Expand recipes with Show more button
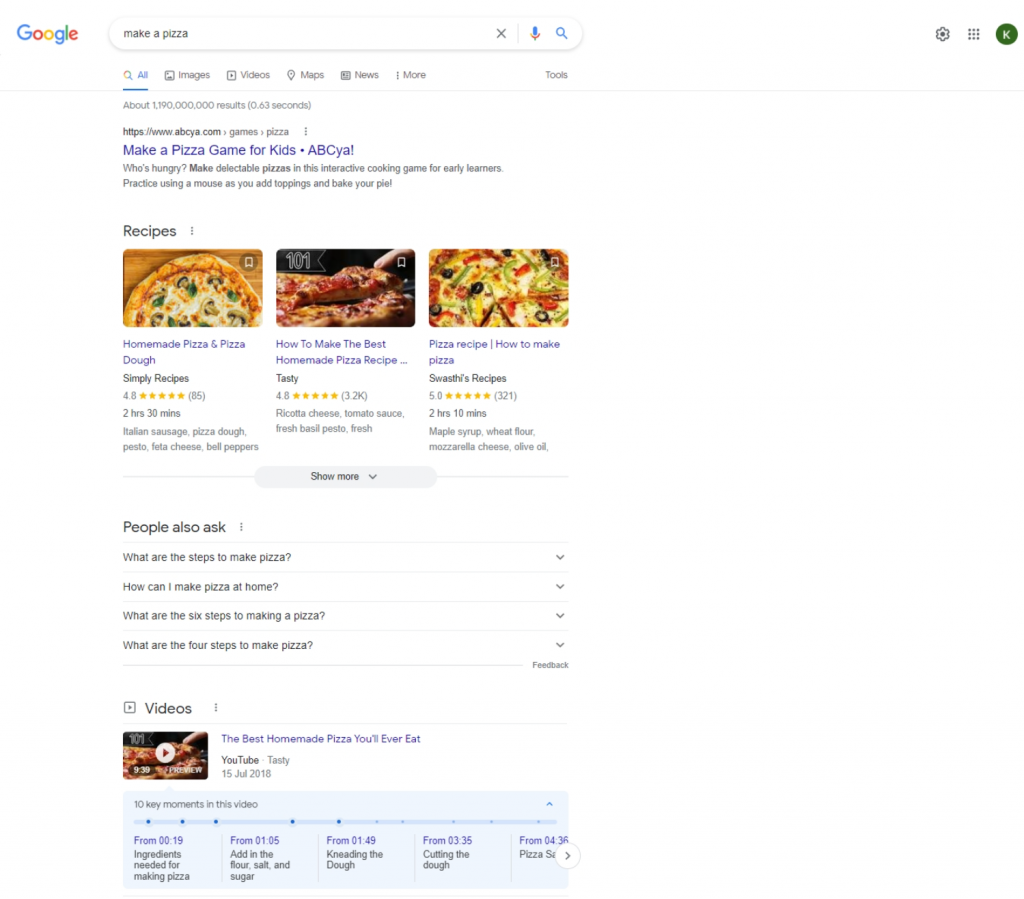 [x=345, y=477]
